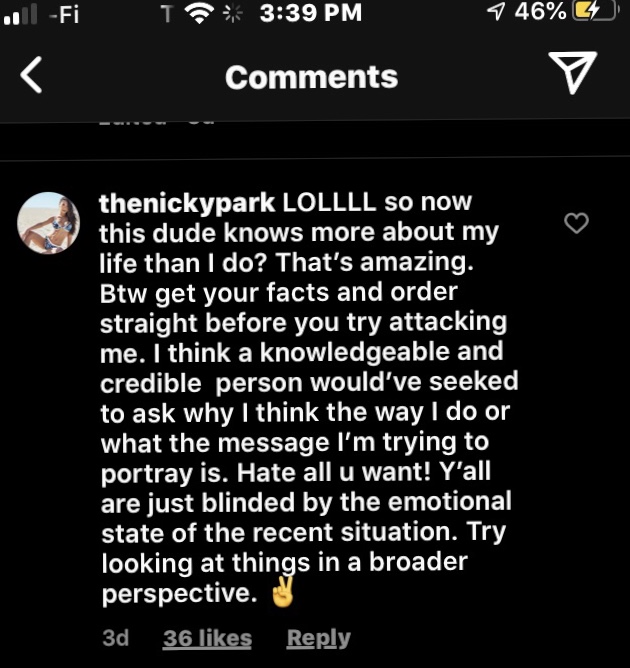Tap the 3d timestamp
This screenshot has height=668, width=630.
115,638
